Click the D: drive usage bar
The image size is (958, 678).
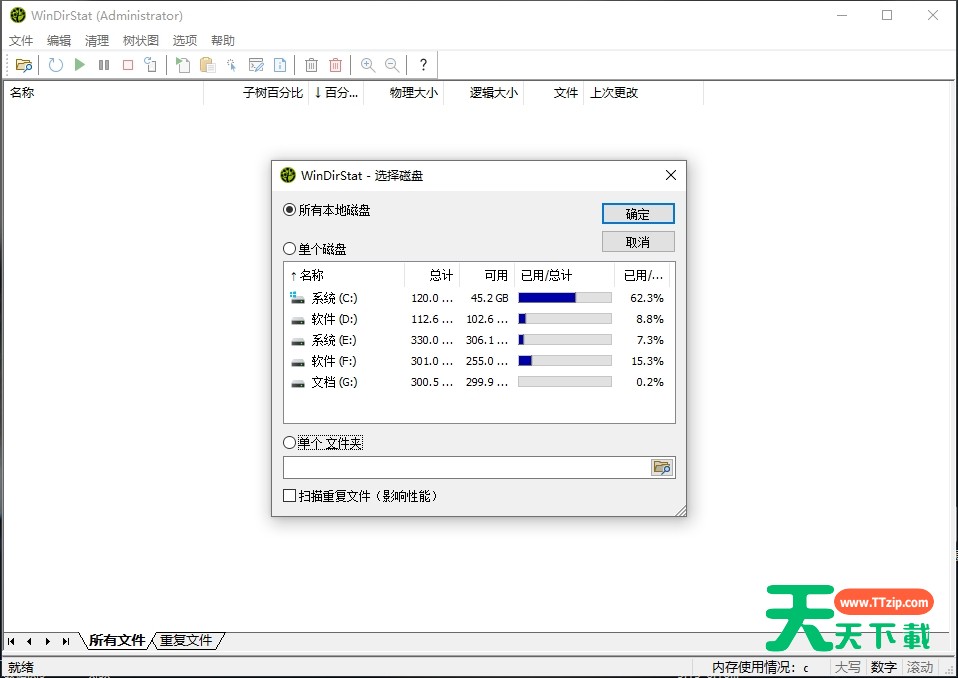pyautogui.click(x=565, y=319)
